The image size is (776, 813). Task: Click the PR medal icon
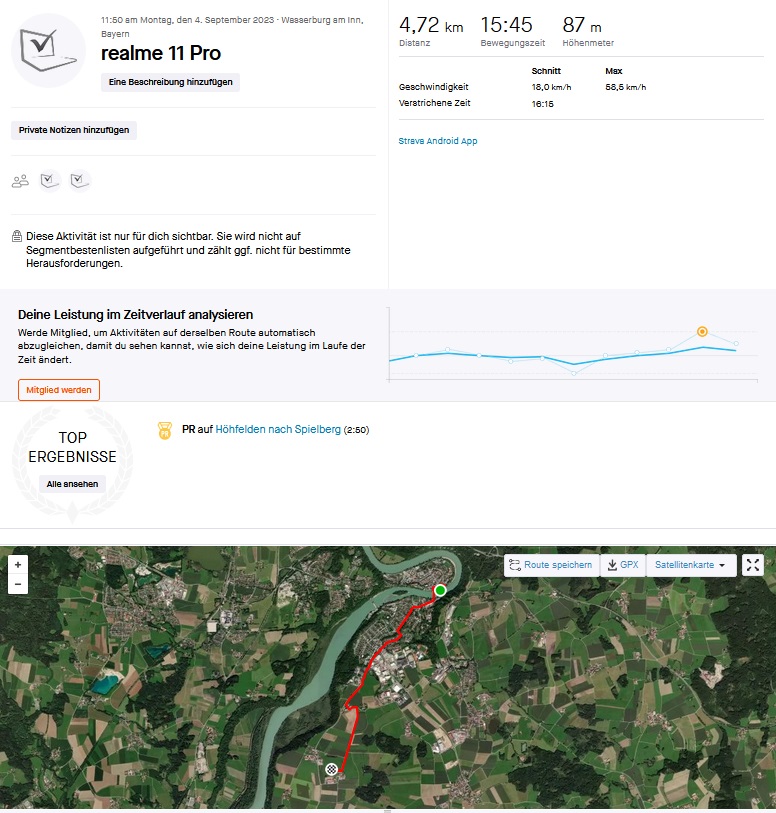point(164,431)
